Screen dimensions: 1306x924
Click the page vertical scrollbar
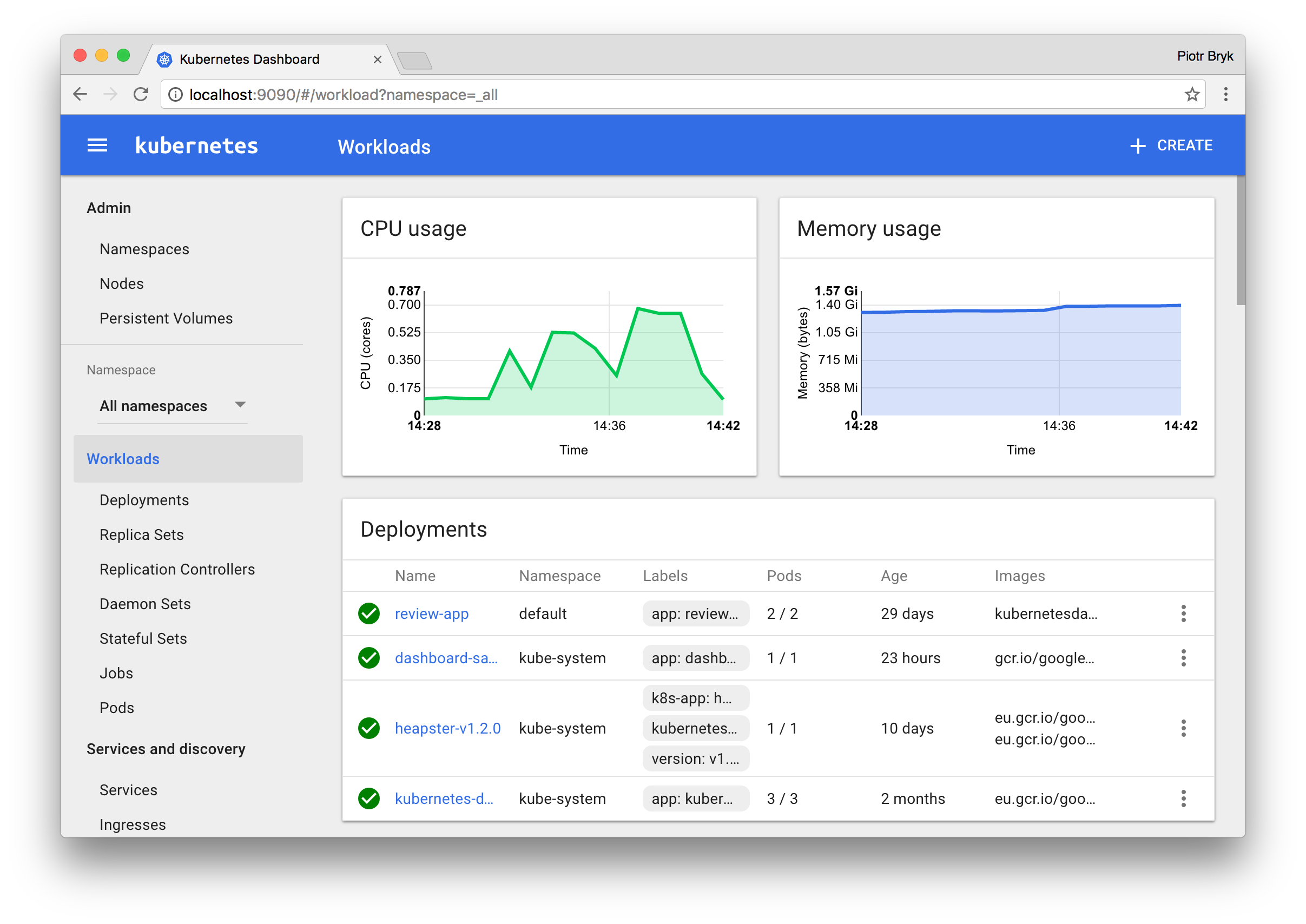tap(1240, 240)
